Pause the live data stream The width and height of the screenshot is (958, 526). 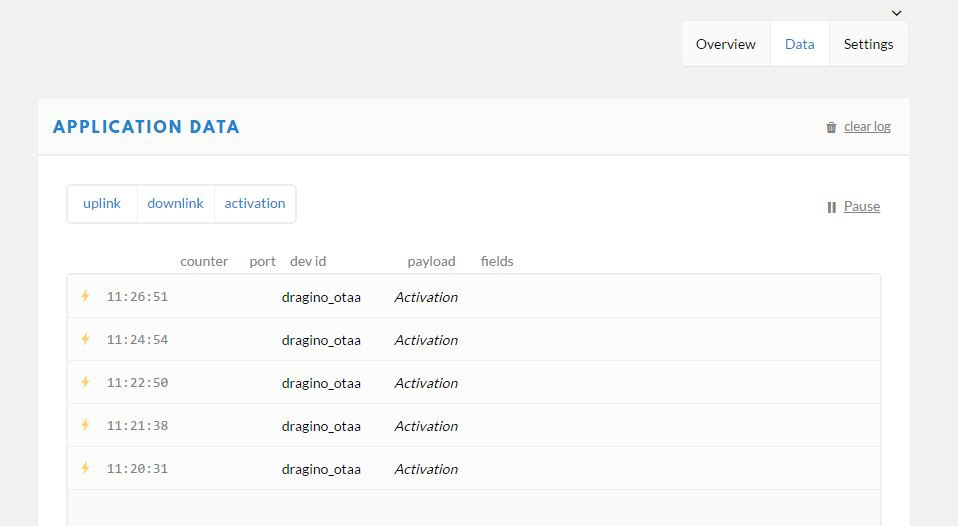click(862, 206)
